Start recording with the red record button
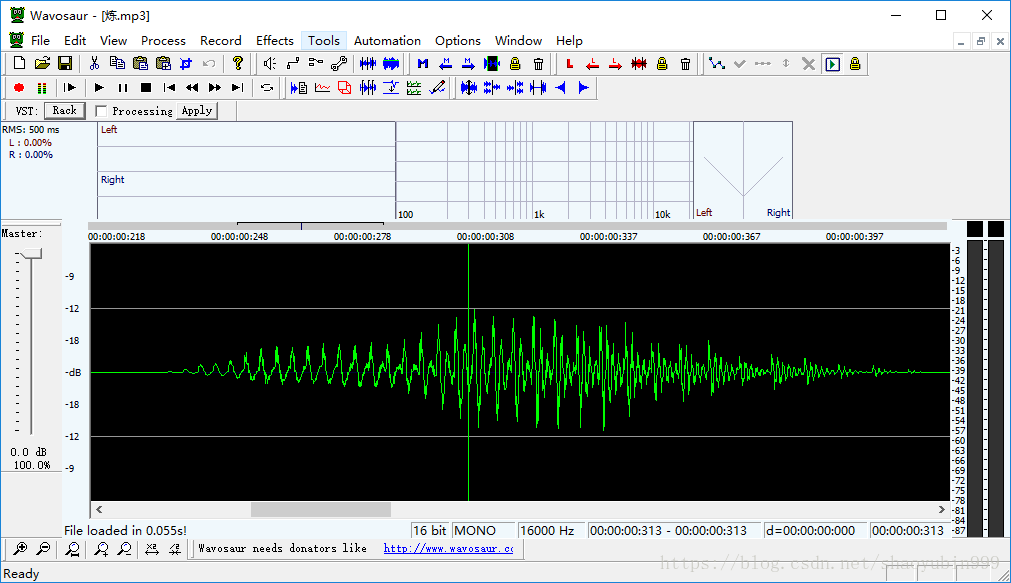 point(19,88)
